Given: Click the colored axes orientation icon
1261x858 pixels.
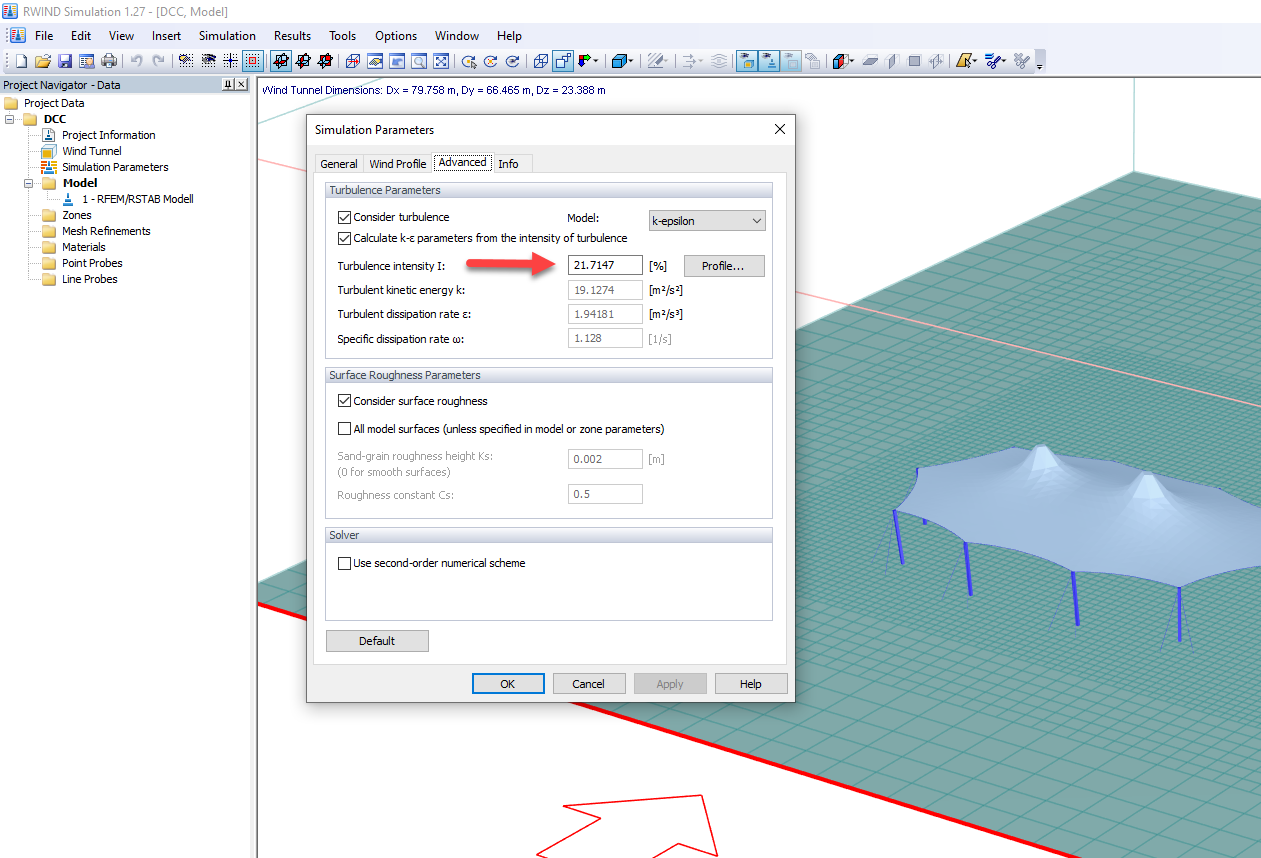Looking at the screenshot, I should tap(583, 61).
